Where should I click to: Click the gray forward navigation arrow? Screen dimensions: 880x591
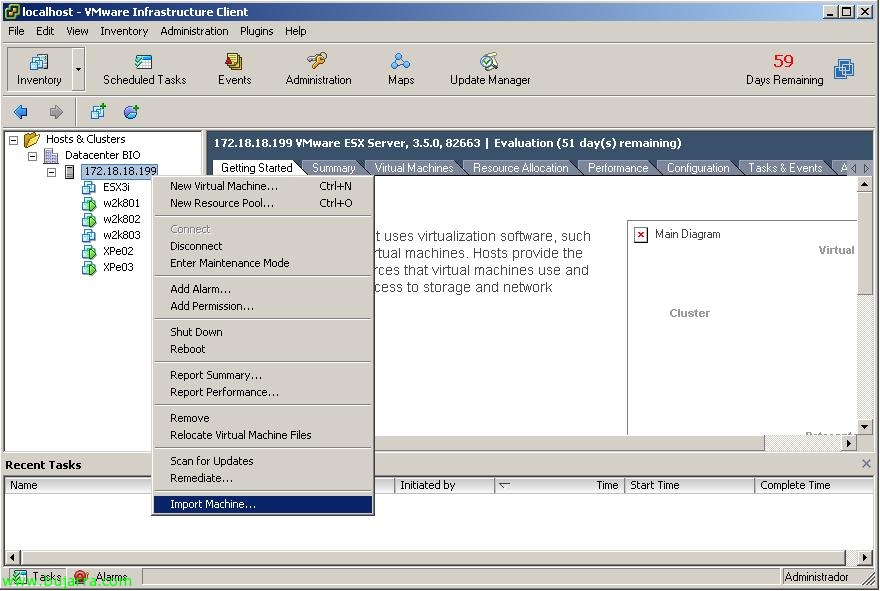pyautogui.click(x=56, y=112)
